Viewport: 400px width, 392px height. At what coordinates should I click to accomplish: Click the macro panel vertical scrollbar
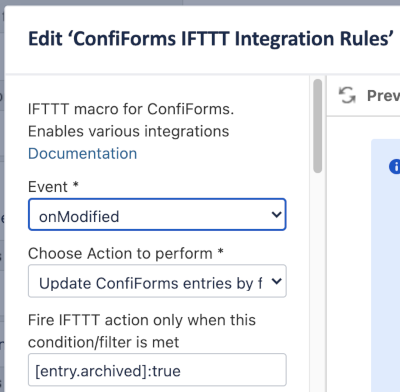[318, 126]
